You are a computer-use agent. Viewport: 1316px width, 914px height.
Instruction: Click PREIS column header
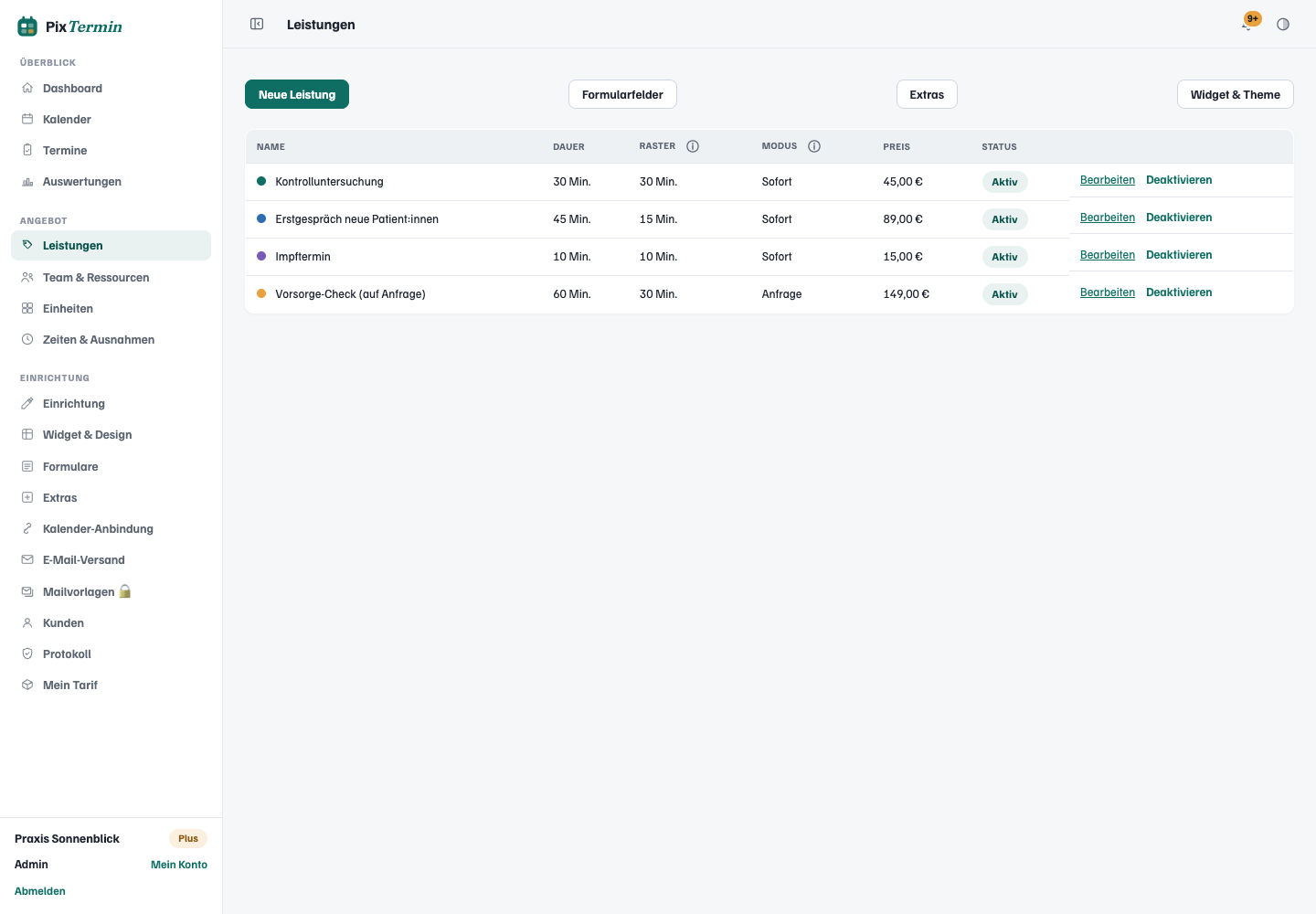coord(897,147)
